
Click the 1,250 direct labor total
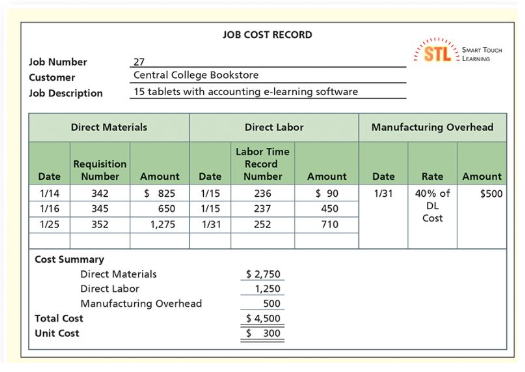pos(268,289)
